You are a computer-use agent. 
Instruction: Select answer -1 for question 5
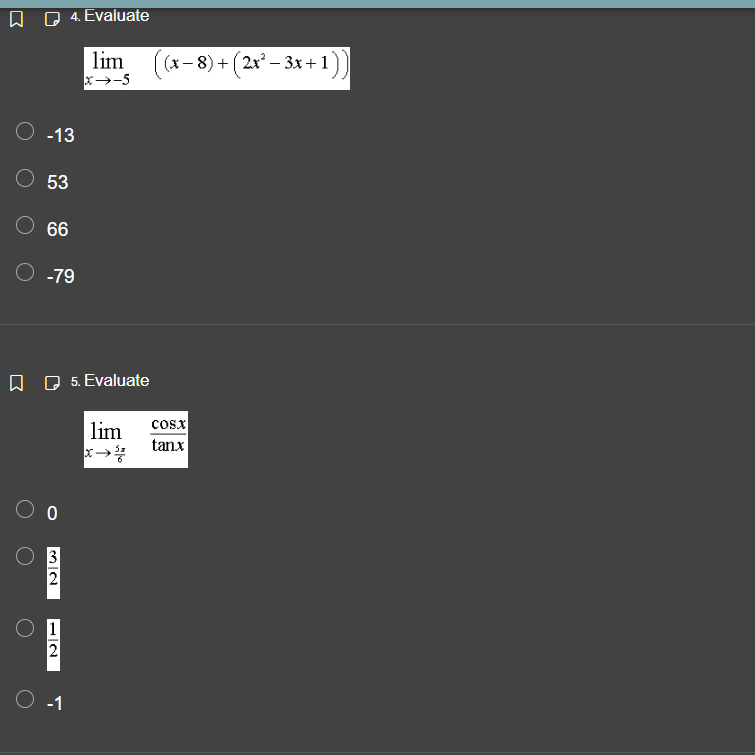(25, 699)
